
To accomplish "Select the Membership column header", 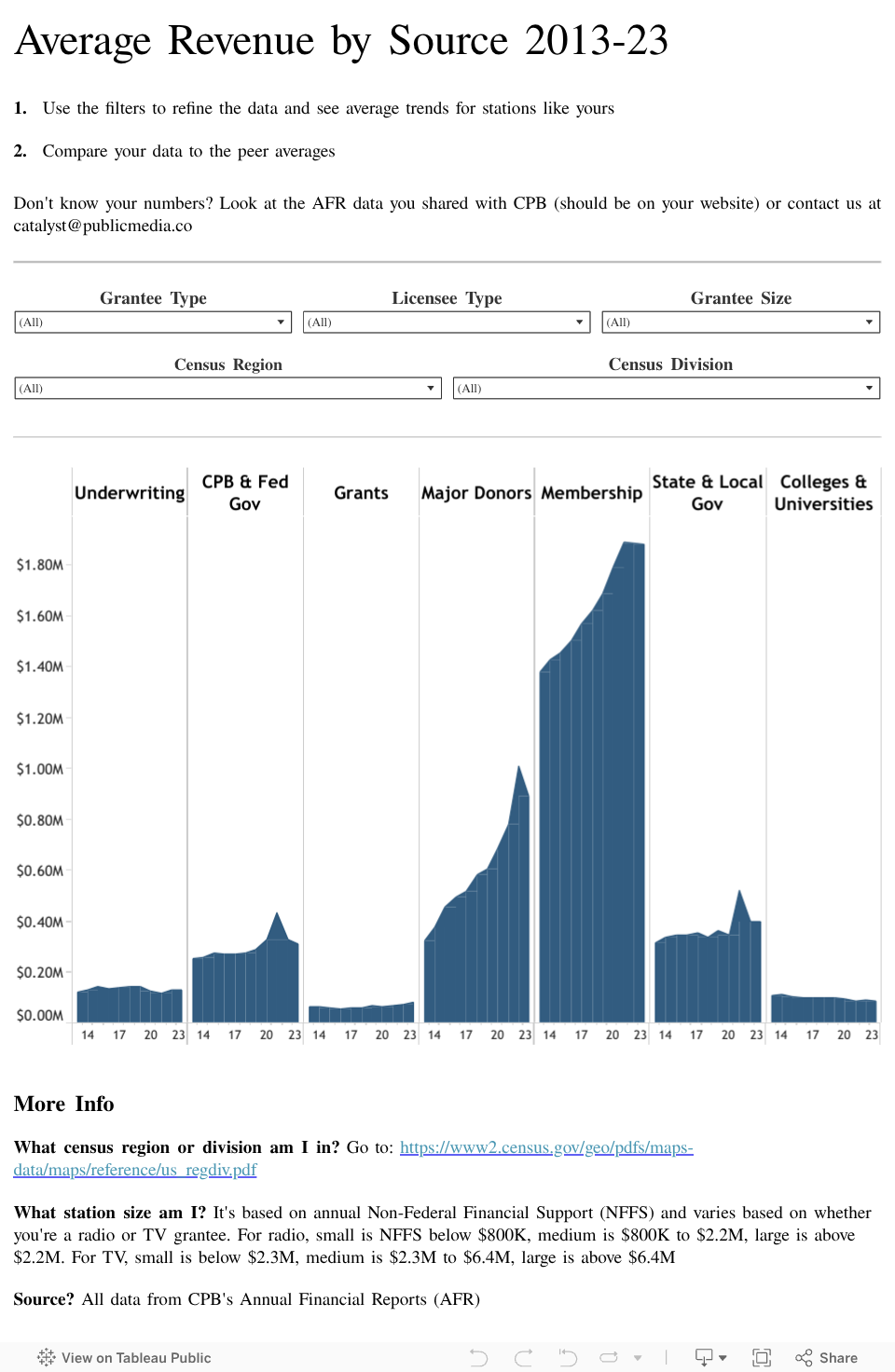I will click(592, 493).
